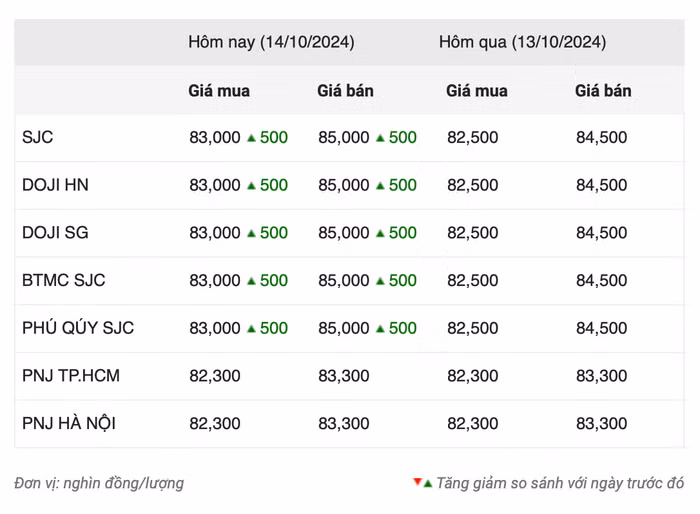
Task: Click the green up arrow beside SJC buy price
Action: click(x=251, y=138)
